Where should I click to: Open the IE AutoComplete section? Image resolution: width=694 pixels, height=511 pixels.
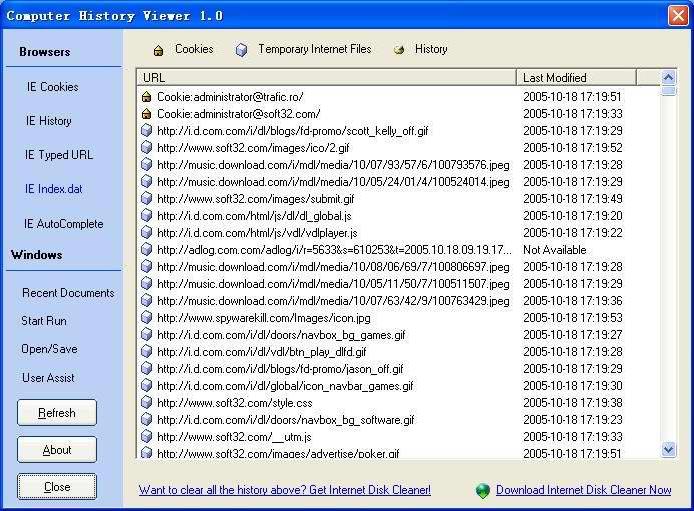point(64,224)
